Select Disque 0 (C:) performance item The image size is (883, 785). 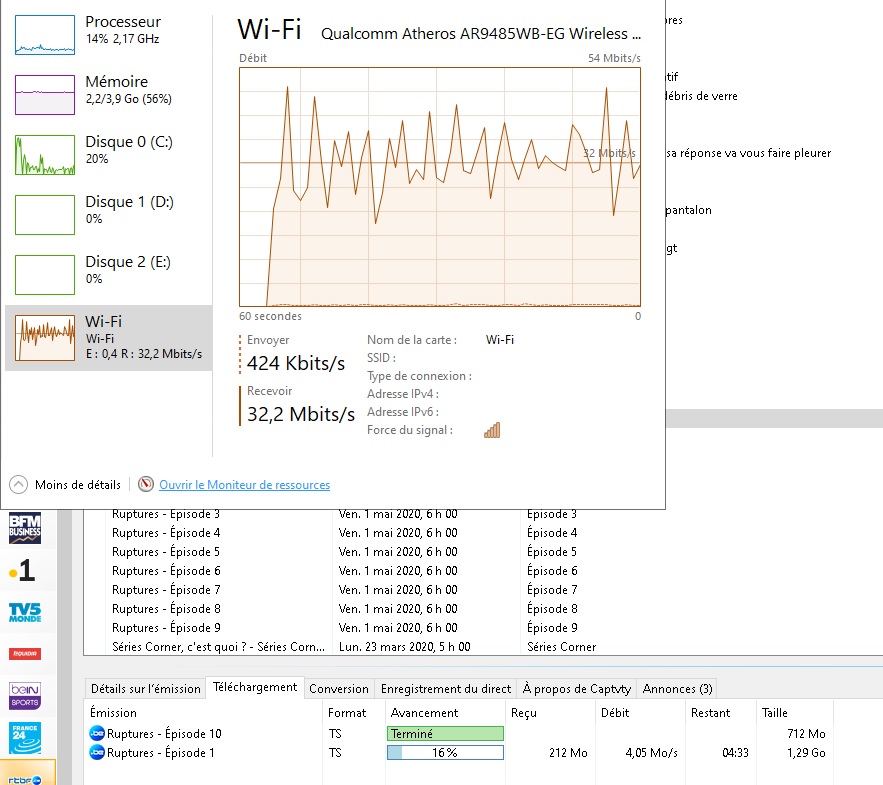108,154
